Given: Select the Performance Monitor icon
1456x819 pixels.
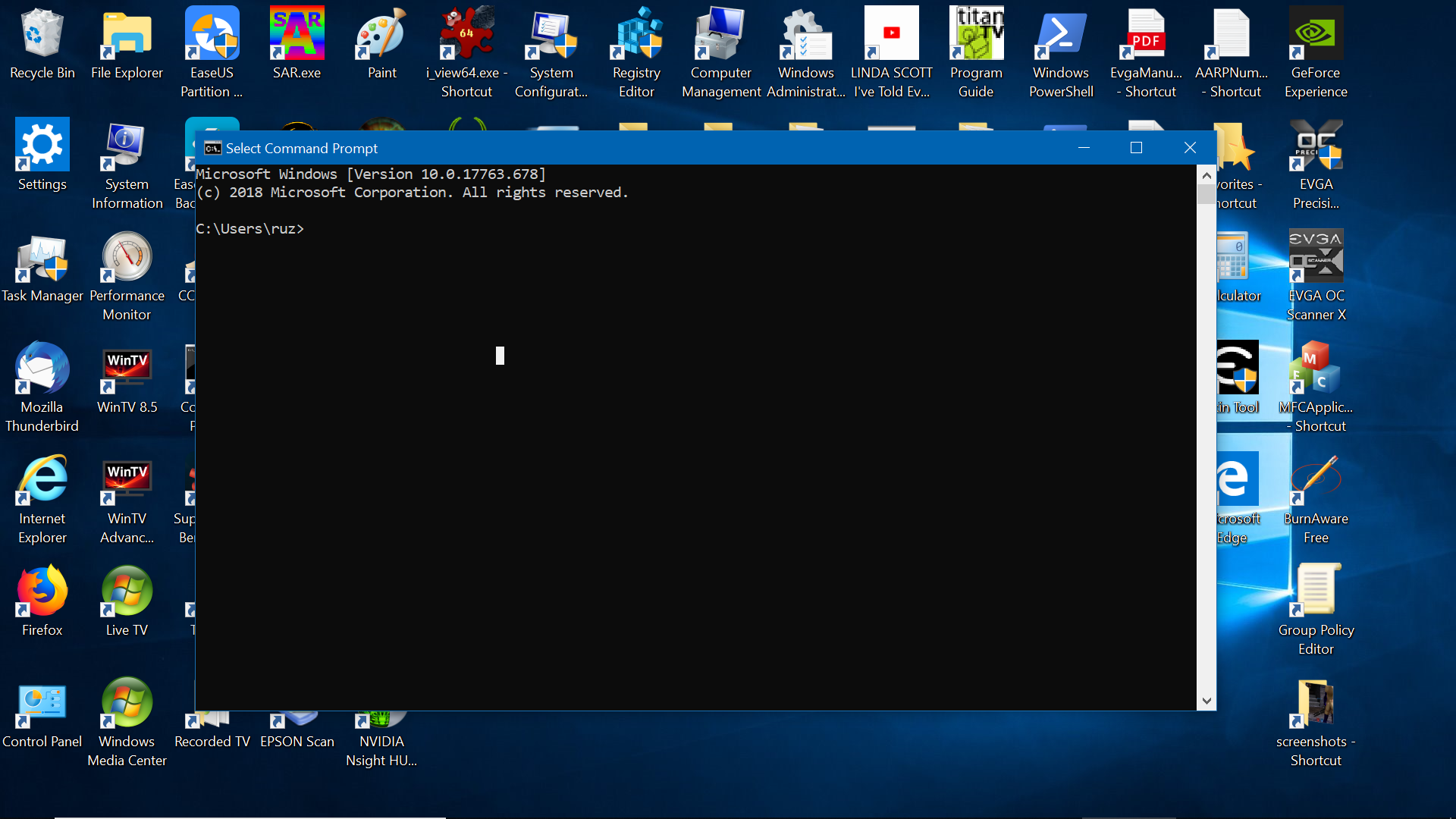Looking at the screenshot, I should click(127, 258).
